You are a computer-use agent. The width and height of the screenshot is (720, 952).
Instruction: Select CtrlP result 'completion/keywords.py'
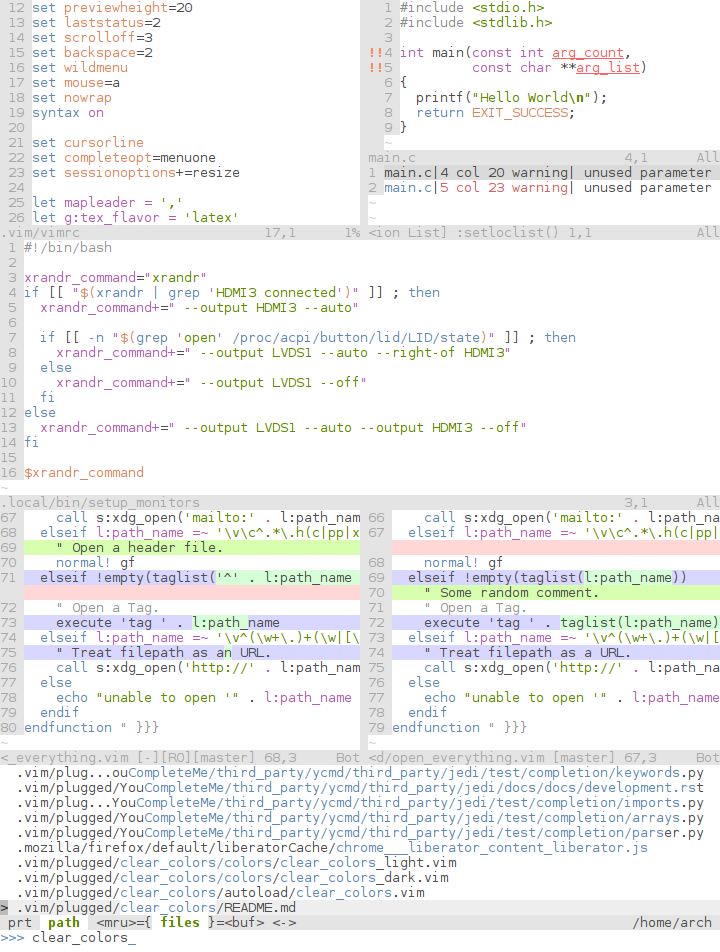360,773
